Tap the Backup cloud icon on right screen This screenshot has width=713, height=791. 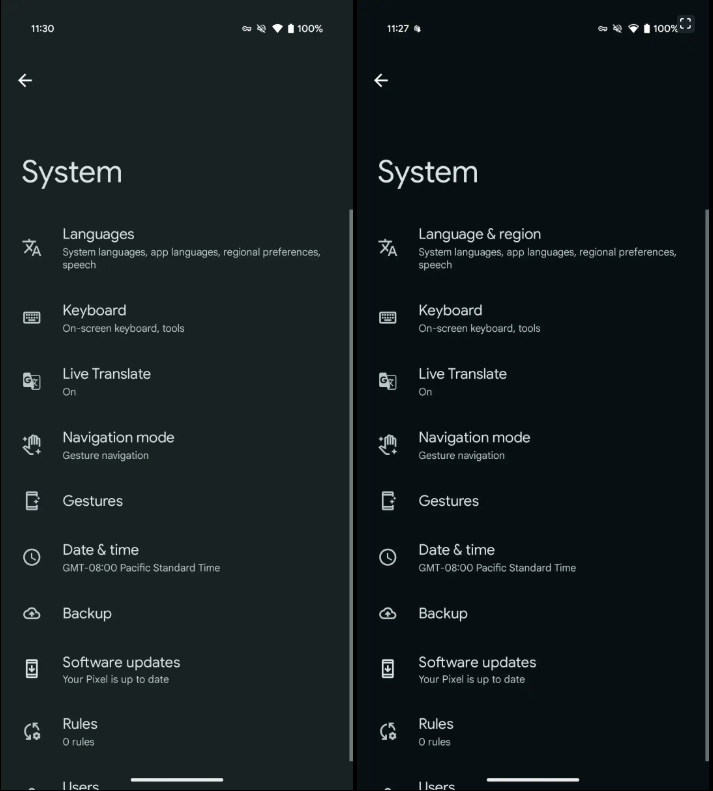[388, 613]
